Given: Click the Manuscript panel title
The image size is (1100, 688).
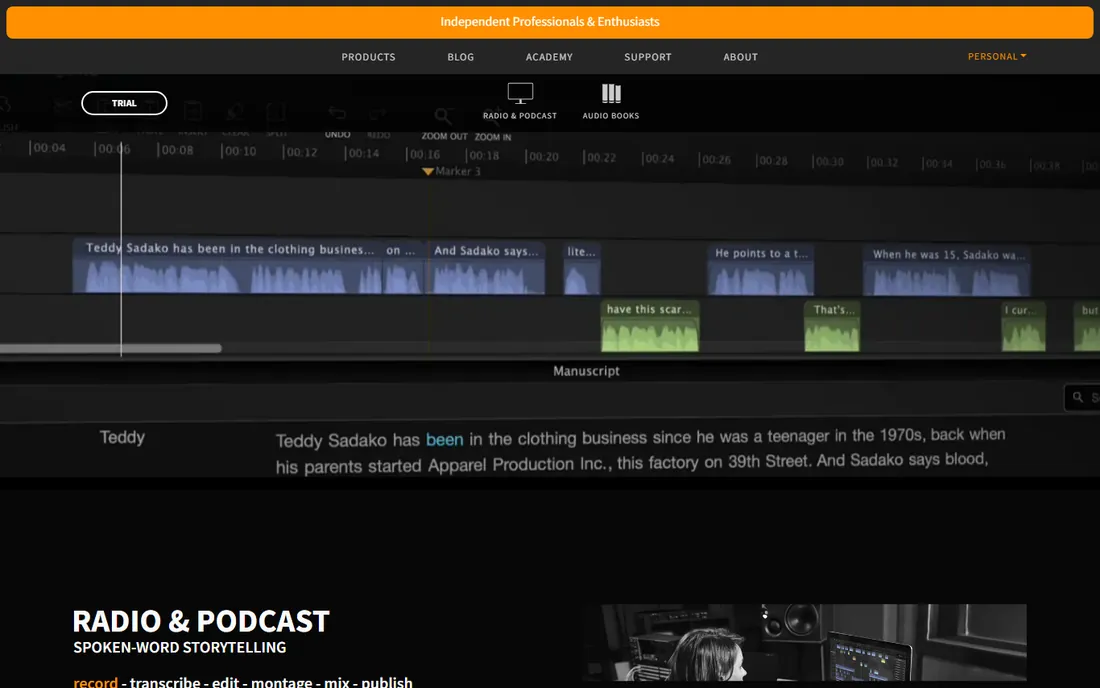Looking at the screenshot, I should coord(586,371).
